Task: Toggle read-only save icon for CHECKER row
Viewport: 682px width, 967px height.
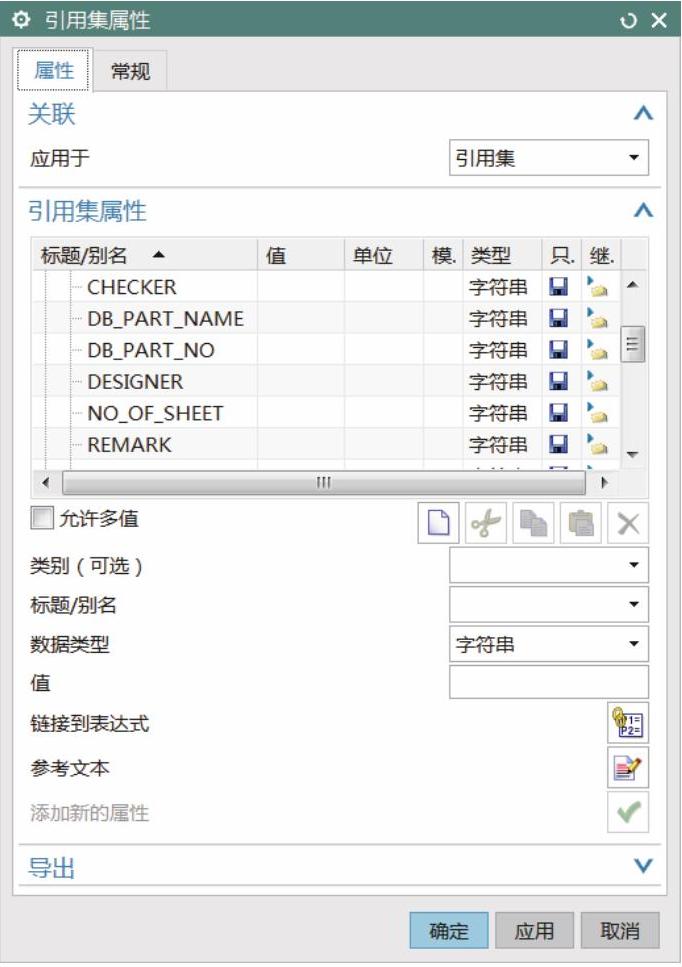Action: [x=558, y=287]
